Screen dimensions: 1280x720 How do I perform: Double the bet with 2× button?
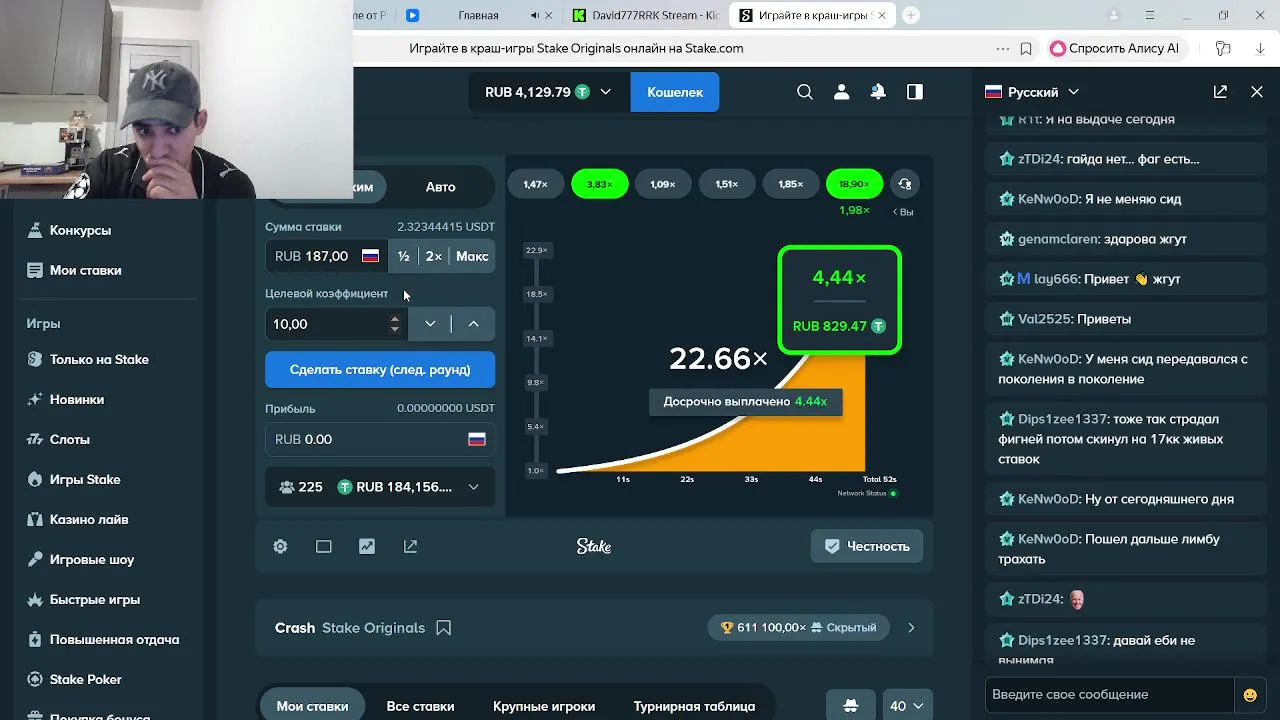[x=433, y=257]
